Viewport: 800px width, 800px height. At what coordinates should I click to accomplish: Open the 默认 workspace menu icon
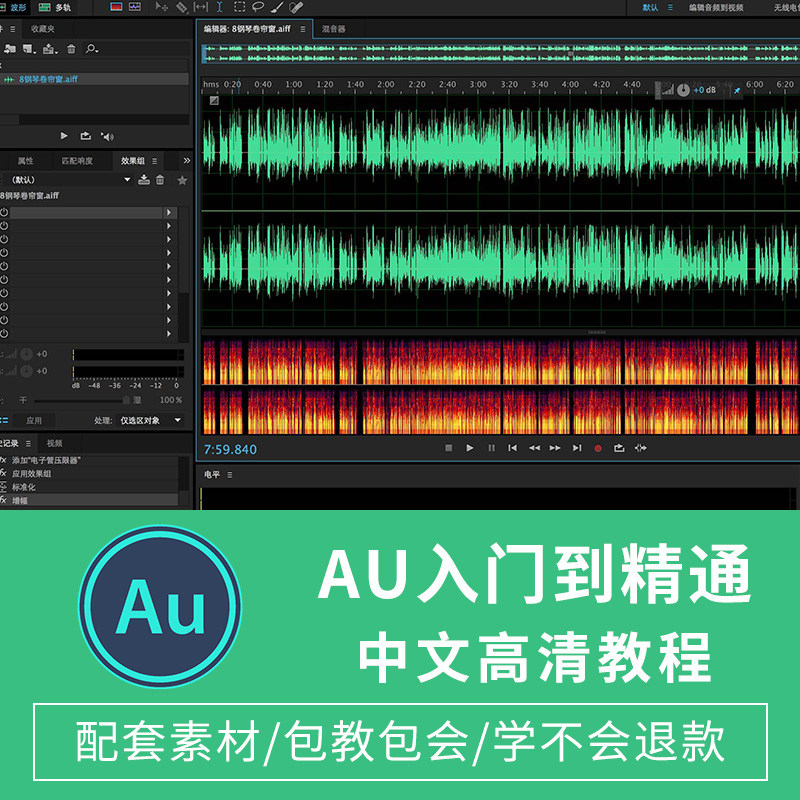(670, 8)
